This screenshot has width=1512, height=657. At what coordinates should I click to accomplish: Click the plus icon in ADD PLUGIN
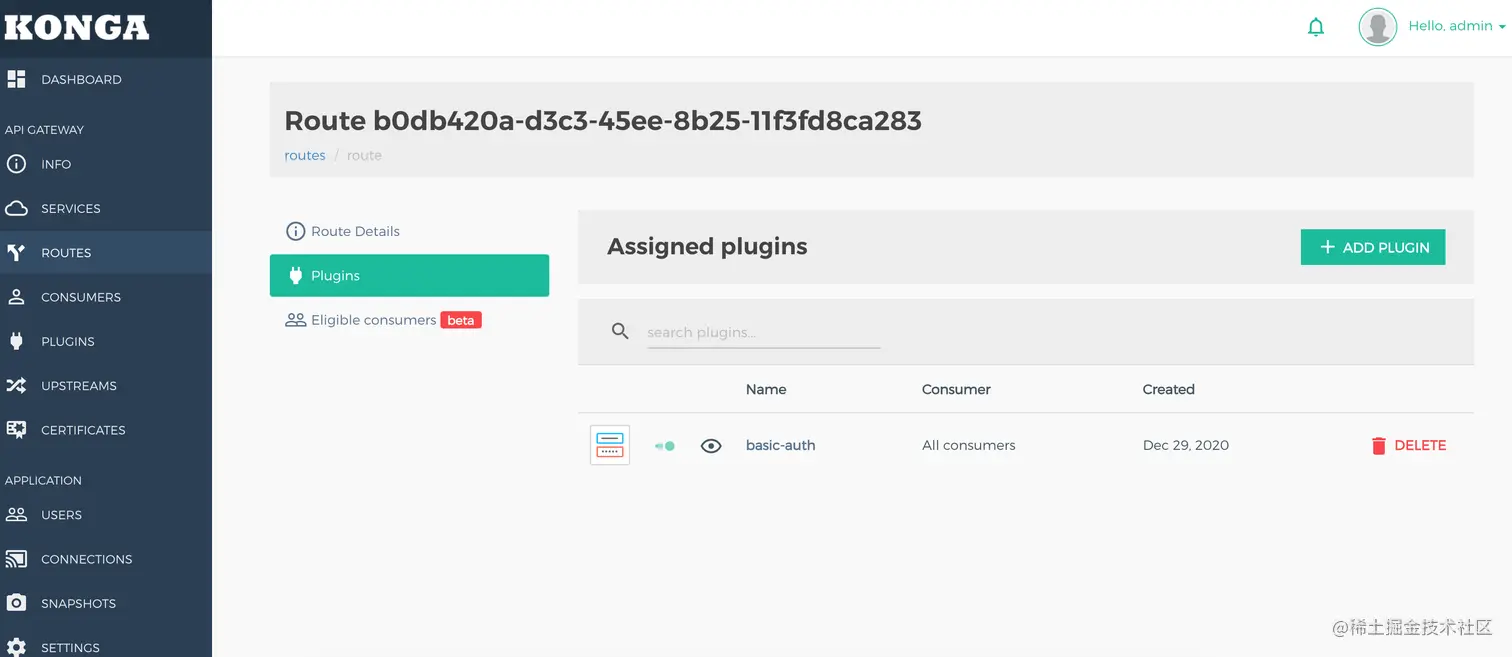[x=1327, y=247]
